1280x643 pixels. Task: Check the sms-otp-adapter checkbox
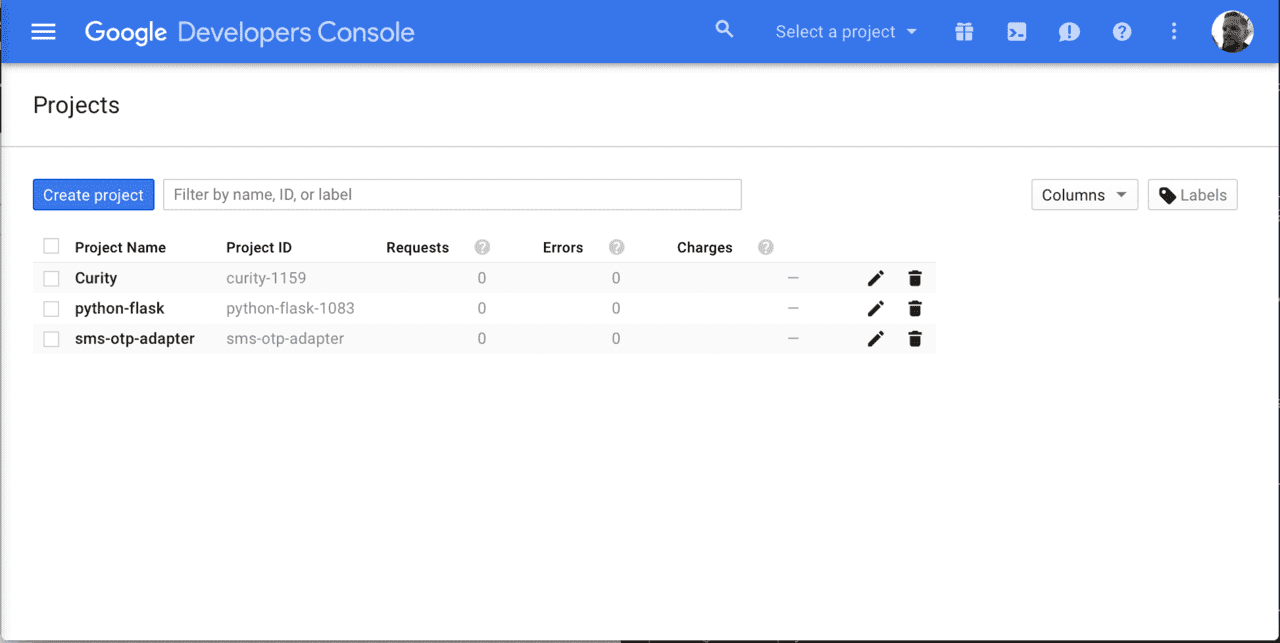[x=51, y=338]
